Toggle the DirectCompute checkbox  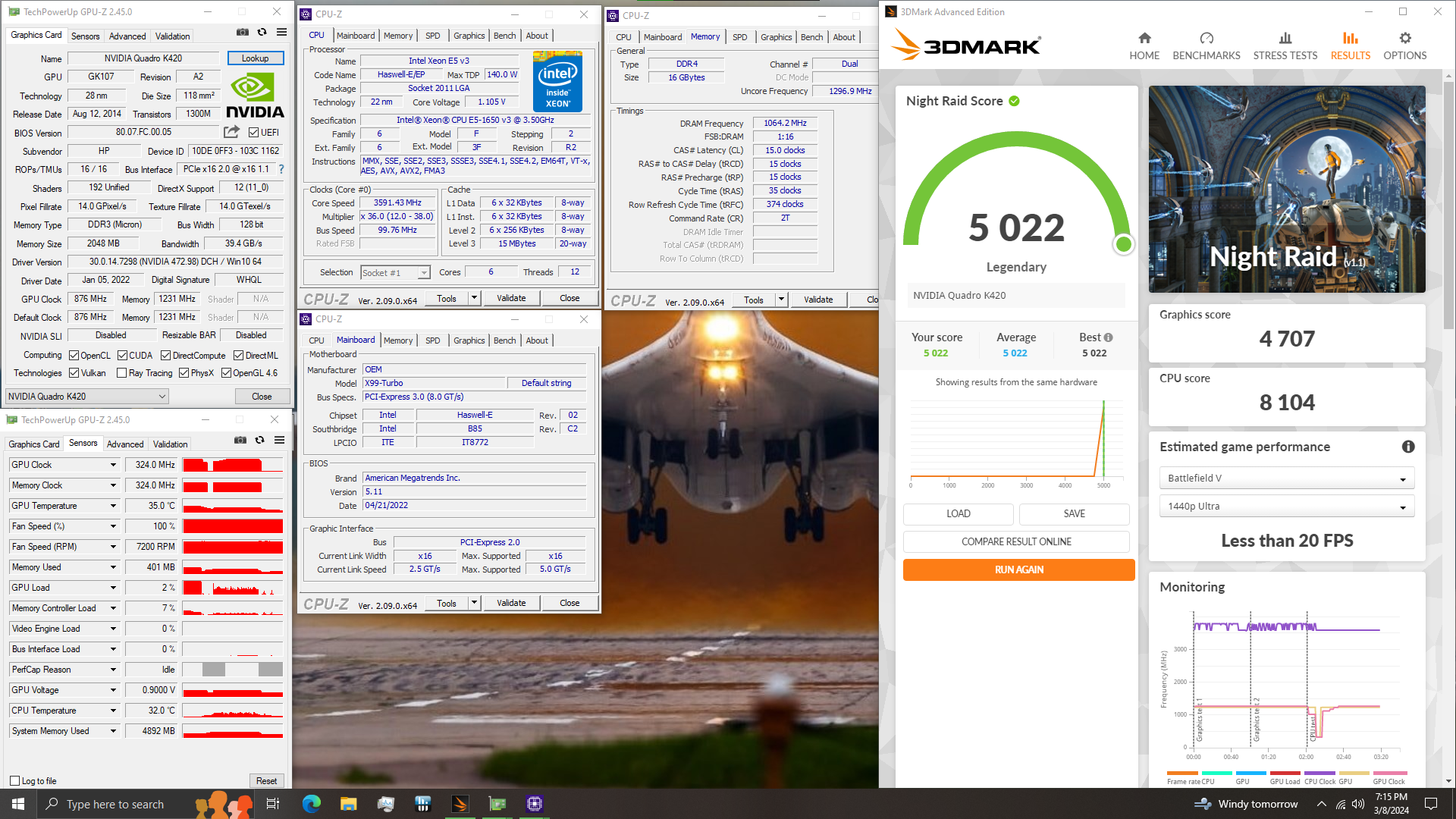pyautogui.click(x=165, y=355)
